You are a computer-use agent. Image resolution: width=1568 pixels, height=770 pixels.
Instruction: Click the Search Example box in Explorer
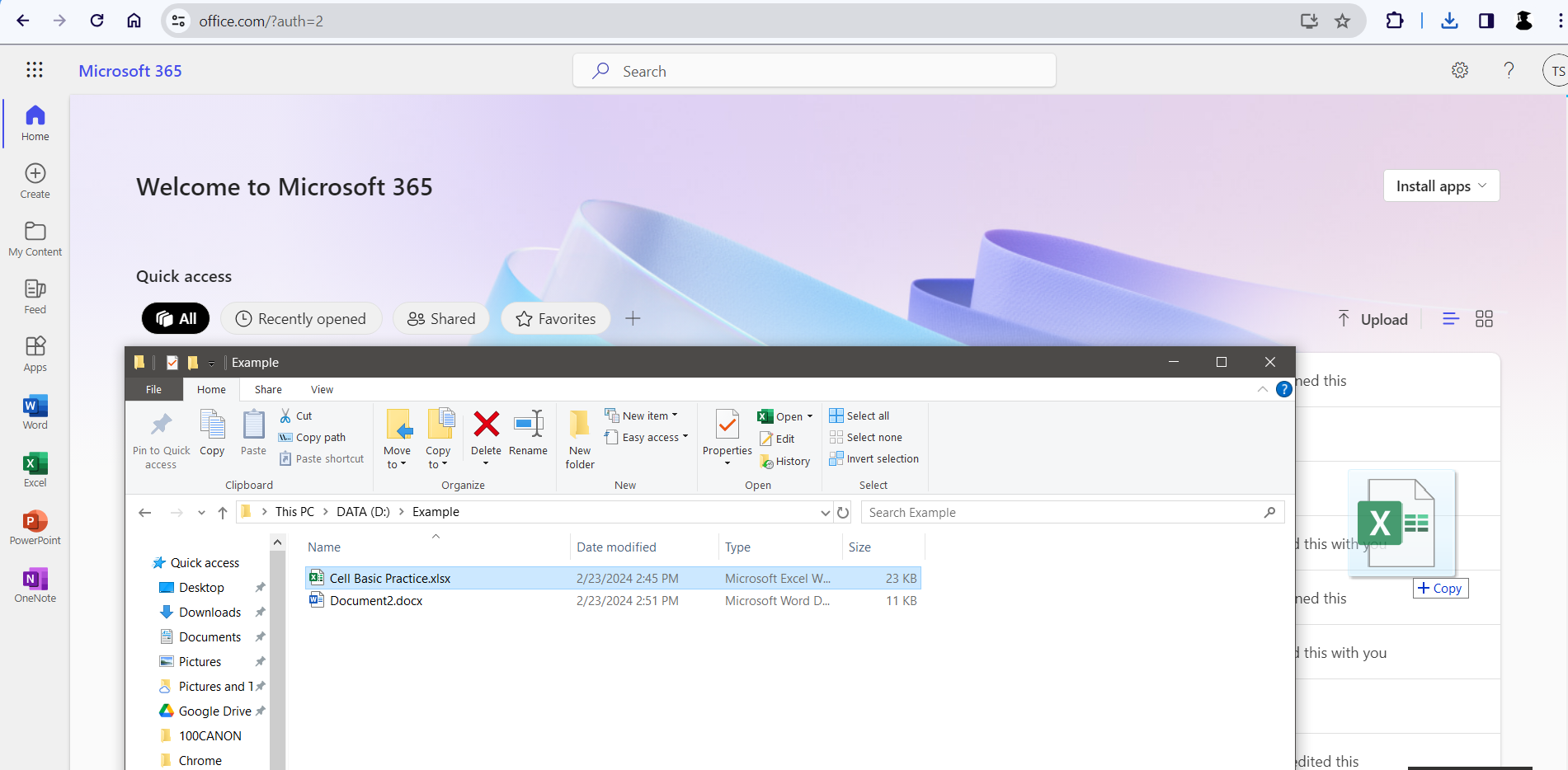point(1072,512)
